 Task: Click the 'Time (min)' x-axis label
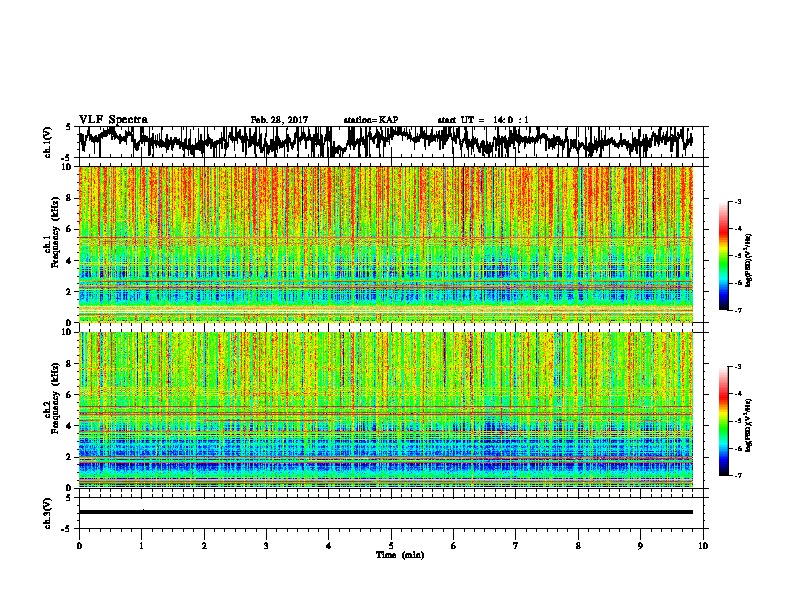click(400, 555)
